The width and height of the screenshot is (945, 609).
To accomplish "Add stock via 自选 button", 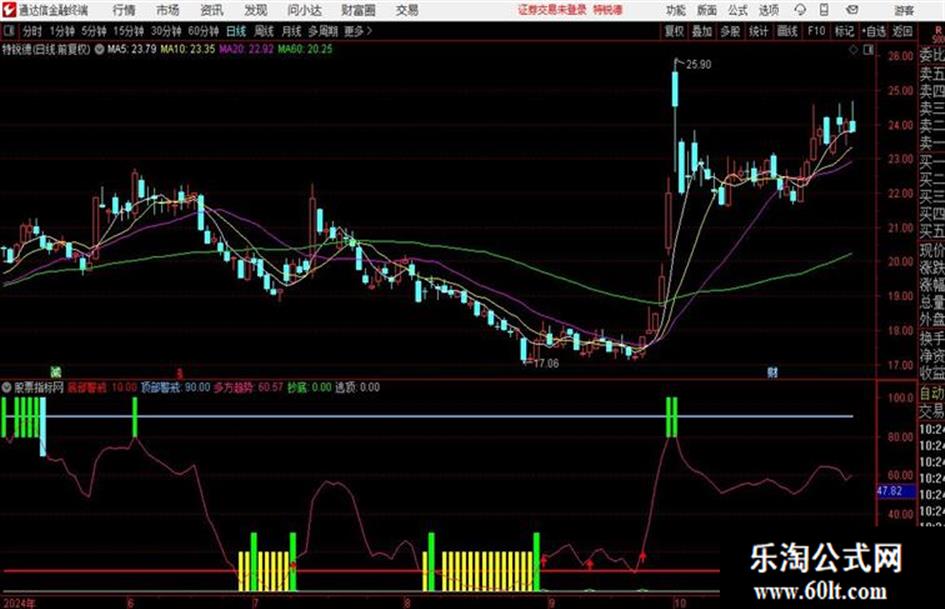I will 873,31.
